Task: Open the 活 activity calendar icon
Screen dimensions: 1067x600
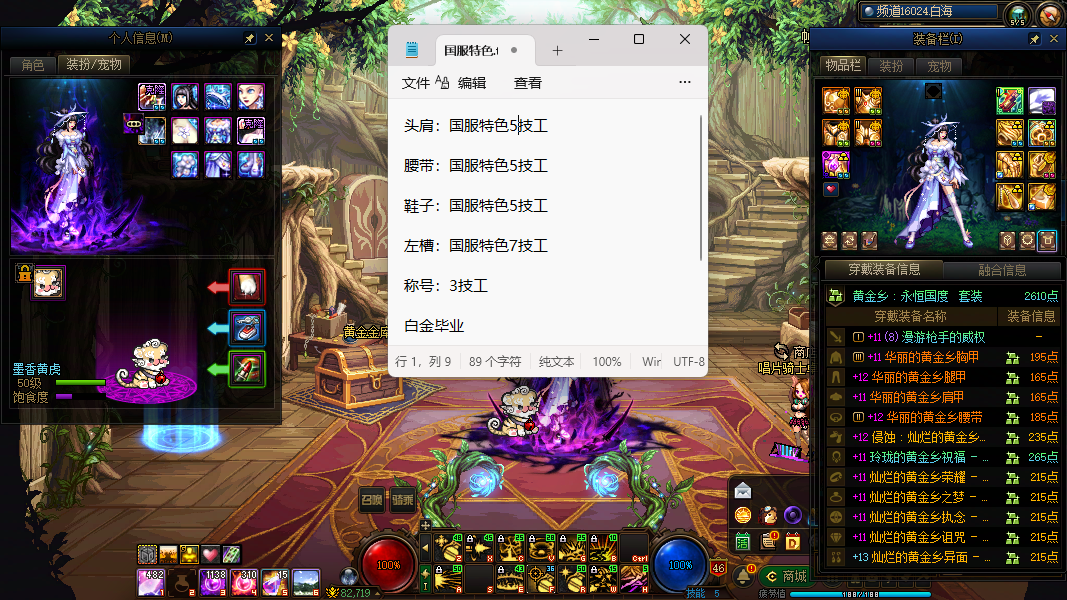Action: pyautogui.click(x=743, y=541)
